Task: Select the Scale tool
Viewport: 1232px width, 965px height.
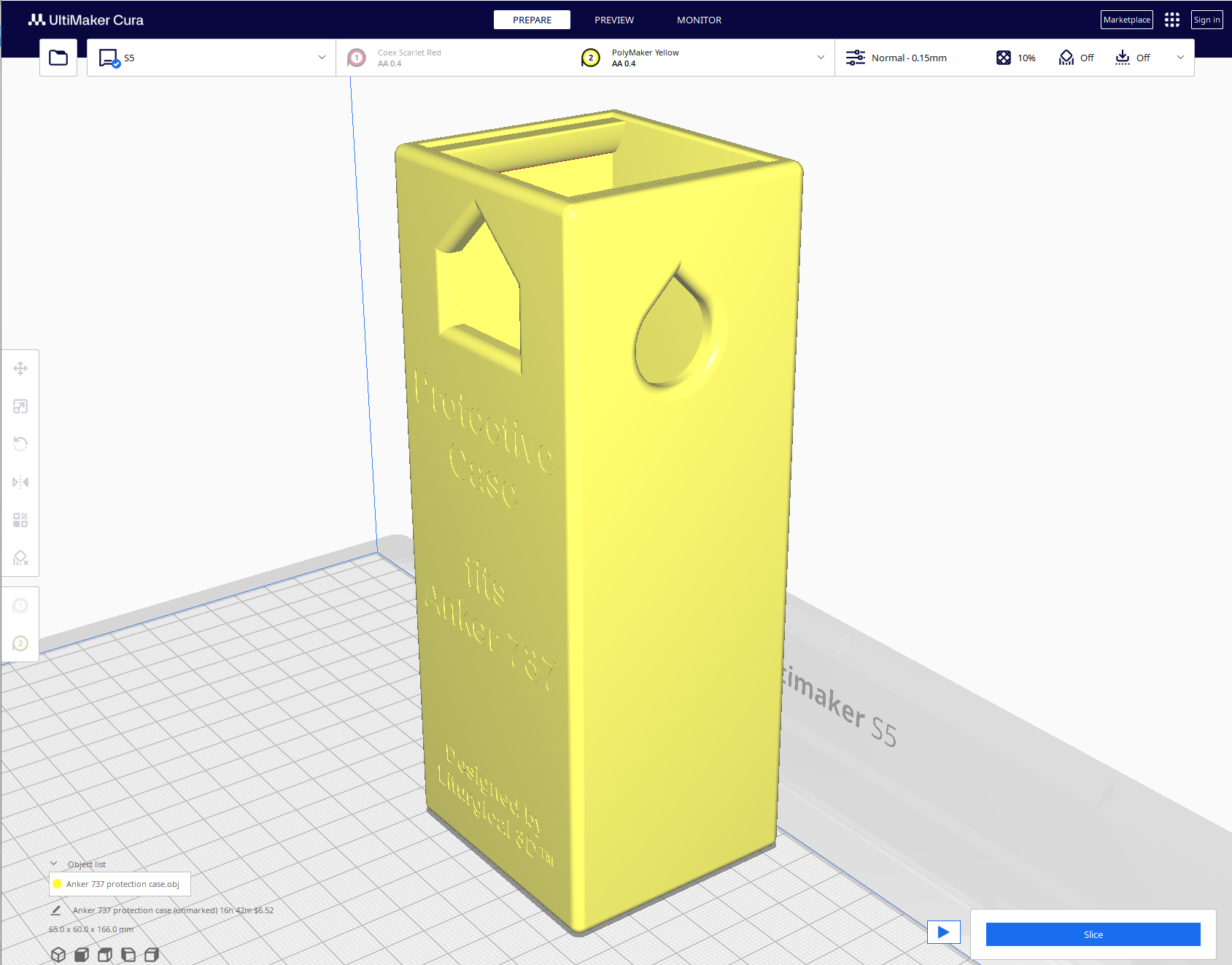Action: pos(20,406)
